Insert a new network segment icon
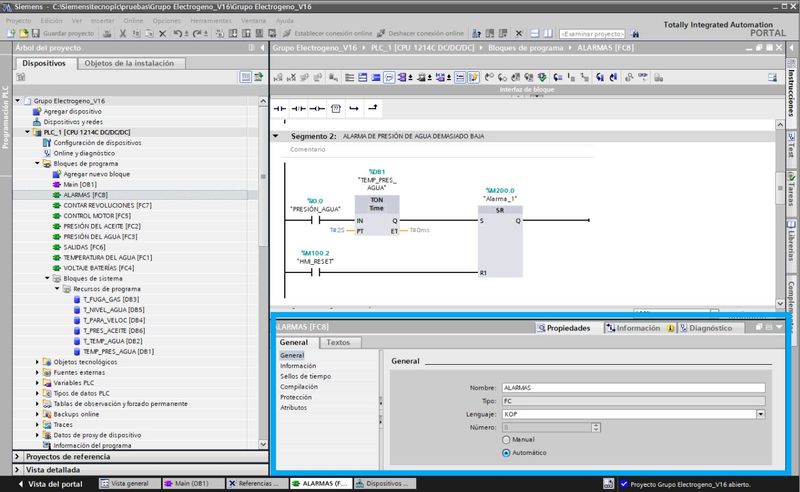 (x=278, y=78)
